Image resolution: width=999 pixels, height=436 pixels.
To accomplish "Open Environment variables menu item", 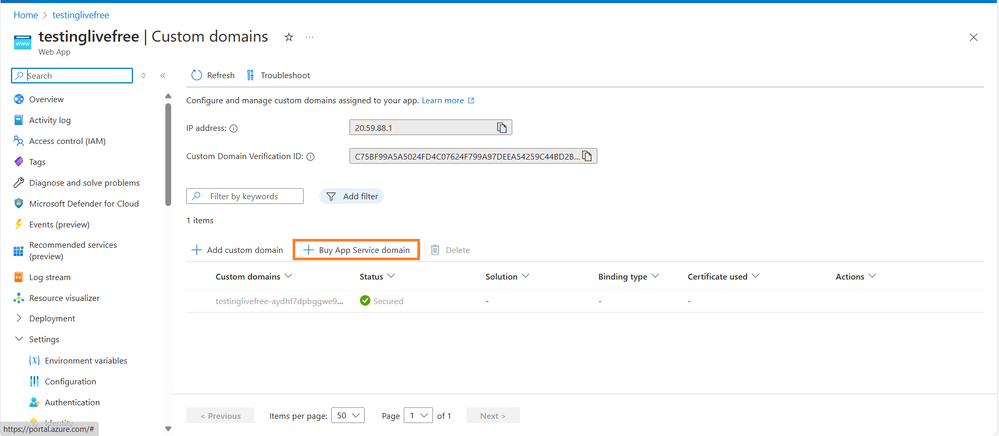I will point(88,361).
